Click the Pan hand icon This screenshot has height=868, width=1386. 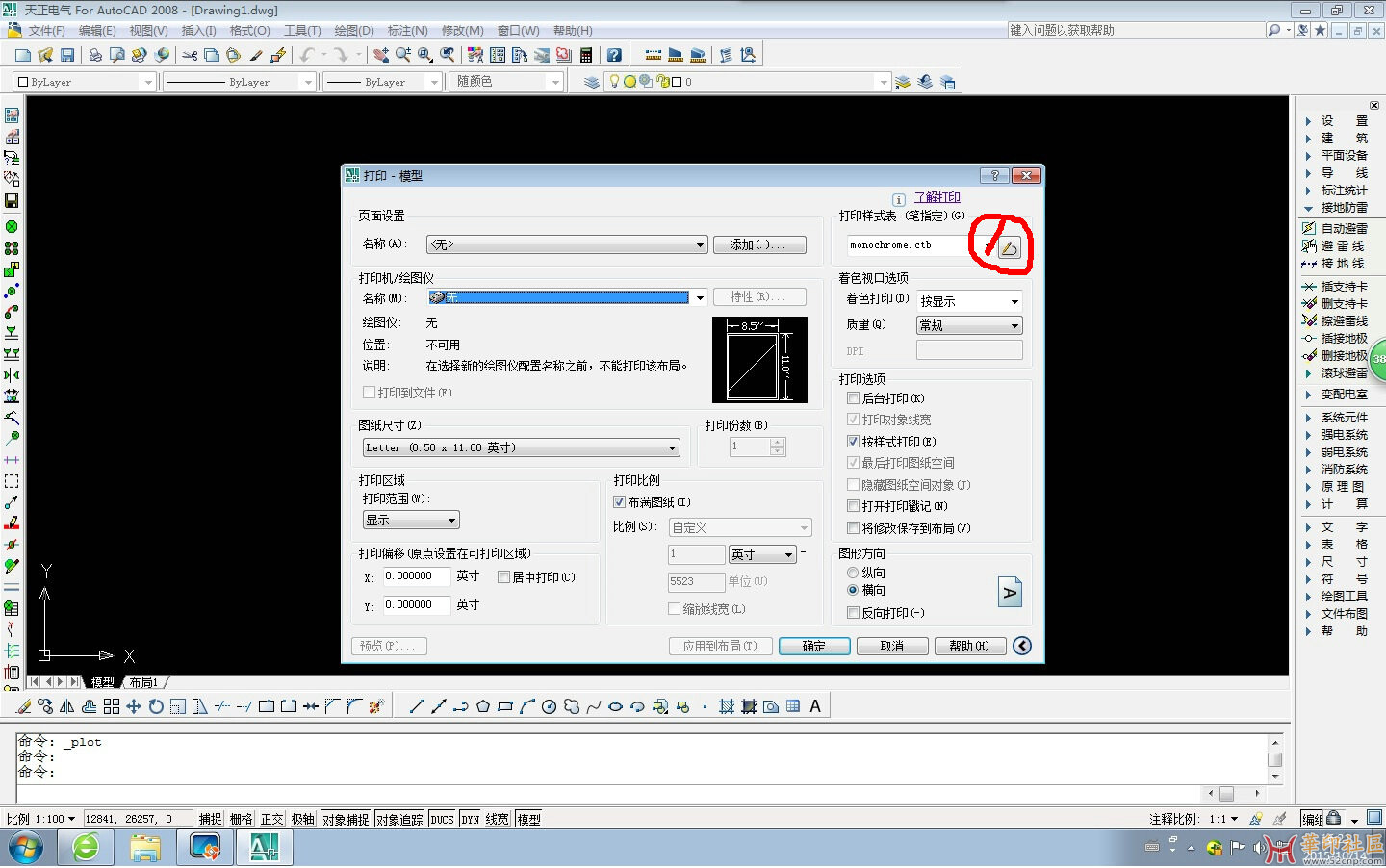380,56
